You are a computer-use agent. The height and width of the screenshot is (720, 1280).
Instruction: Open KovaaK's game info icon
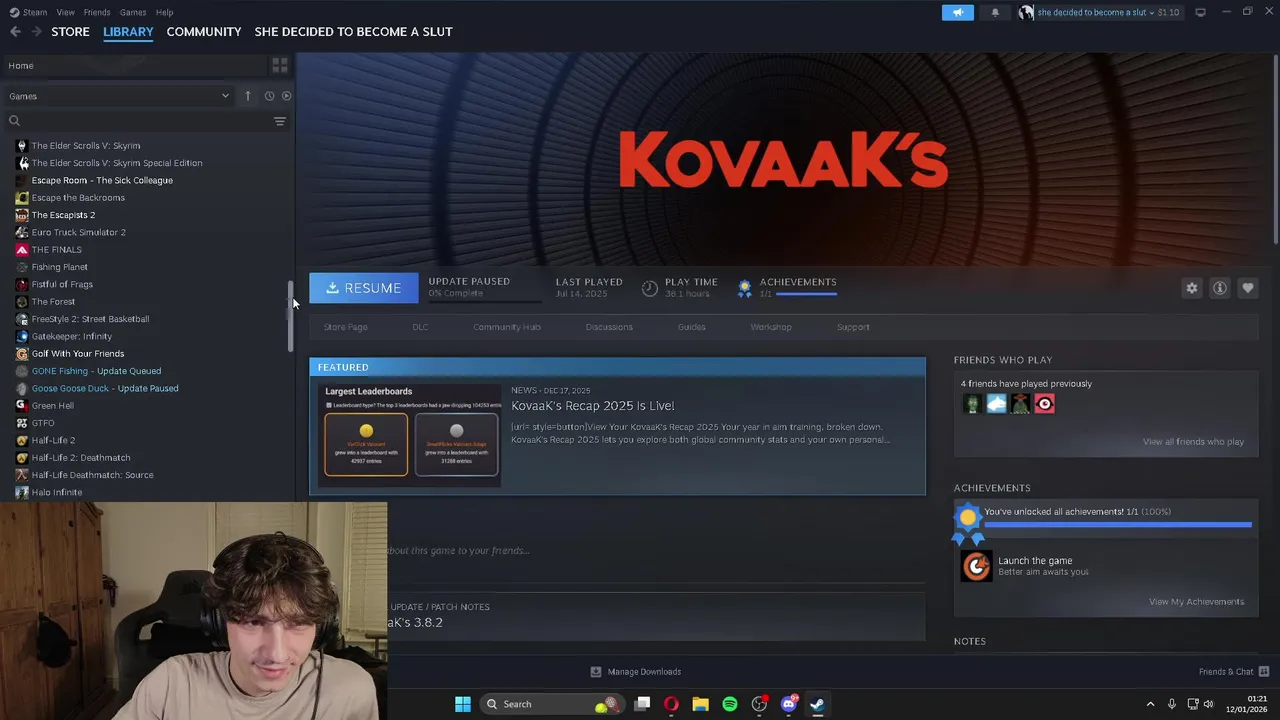point(1220,288)
